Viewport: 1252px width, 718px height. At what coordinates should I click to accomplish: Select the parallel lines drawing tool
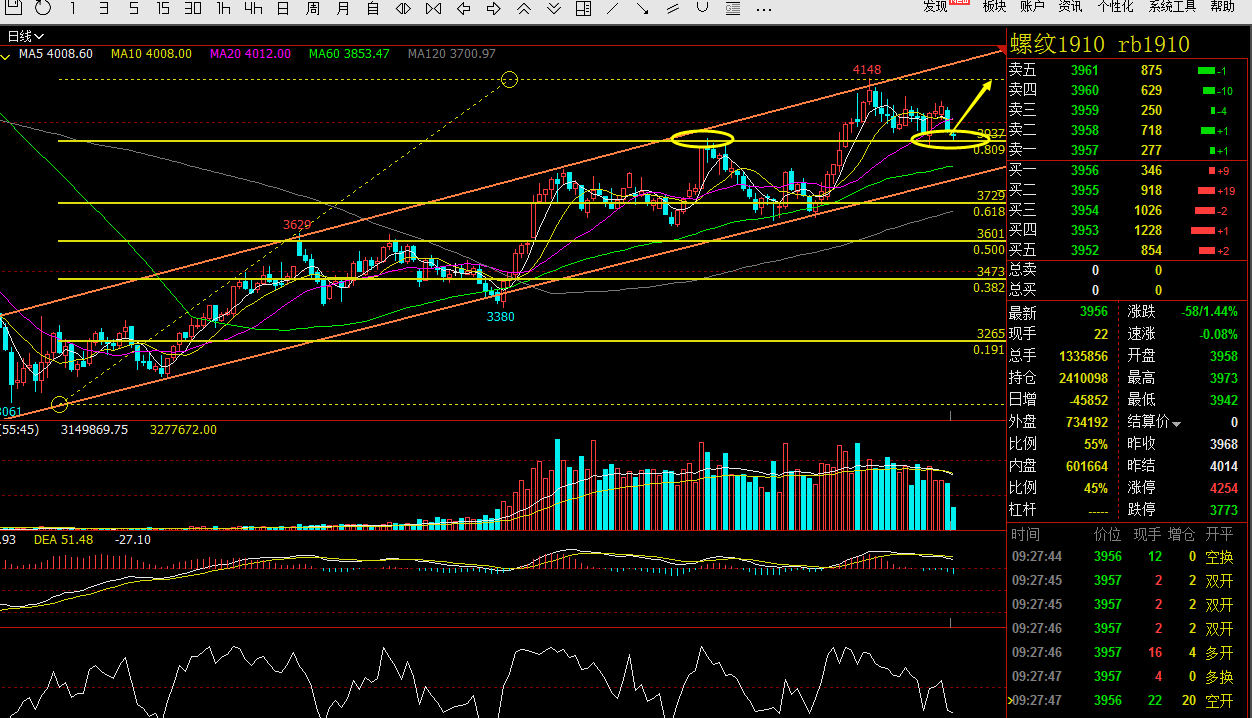(673, 8)
